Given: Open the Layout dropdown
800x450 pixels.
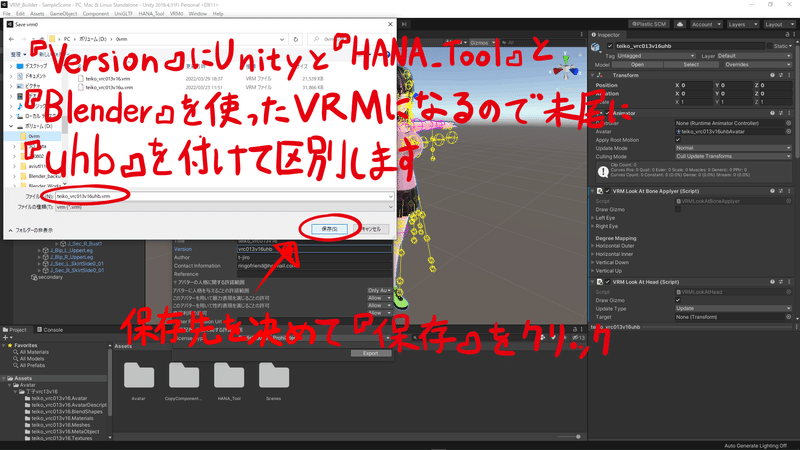Looking at the screenshot, I should (778, 24).
